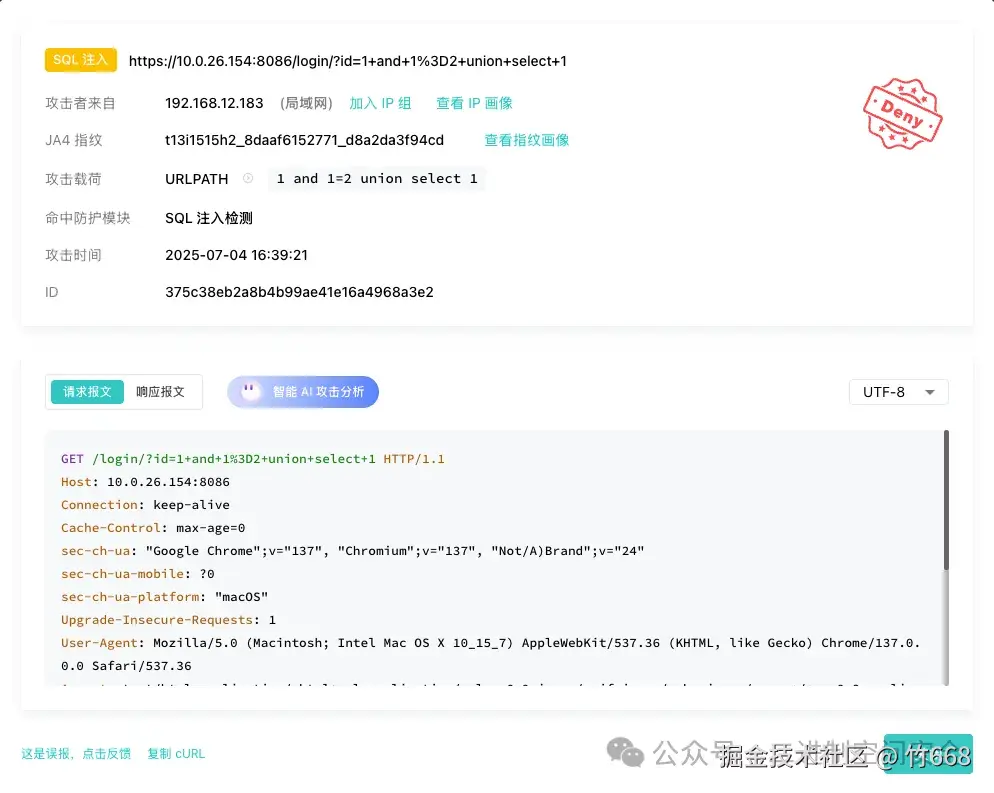The image size is (994, 793).
Task: Click the yellow SQL 注入 badge
Action: pos(80,60)
